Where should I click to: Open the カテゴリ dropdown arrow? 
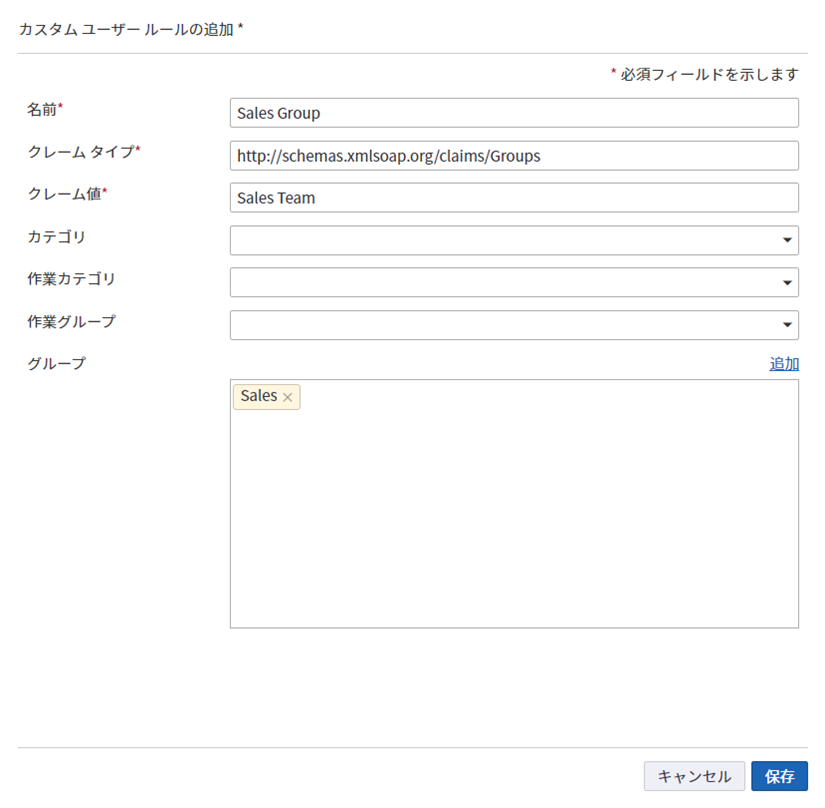(x=788, y=241)
